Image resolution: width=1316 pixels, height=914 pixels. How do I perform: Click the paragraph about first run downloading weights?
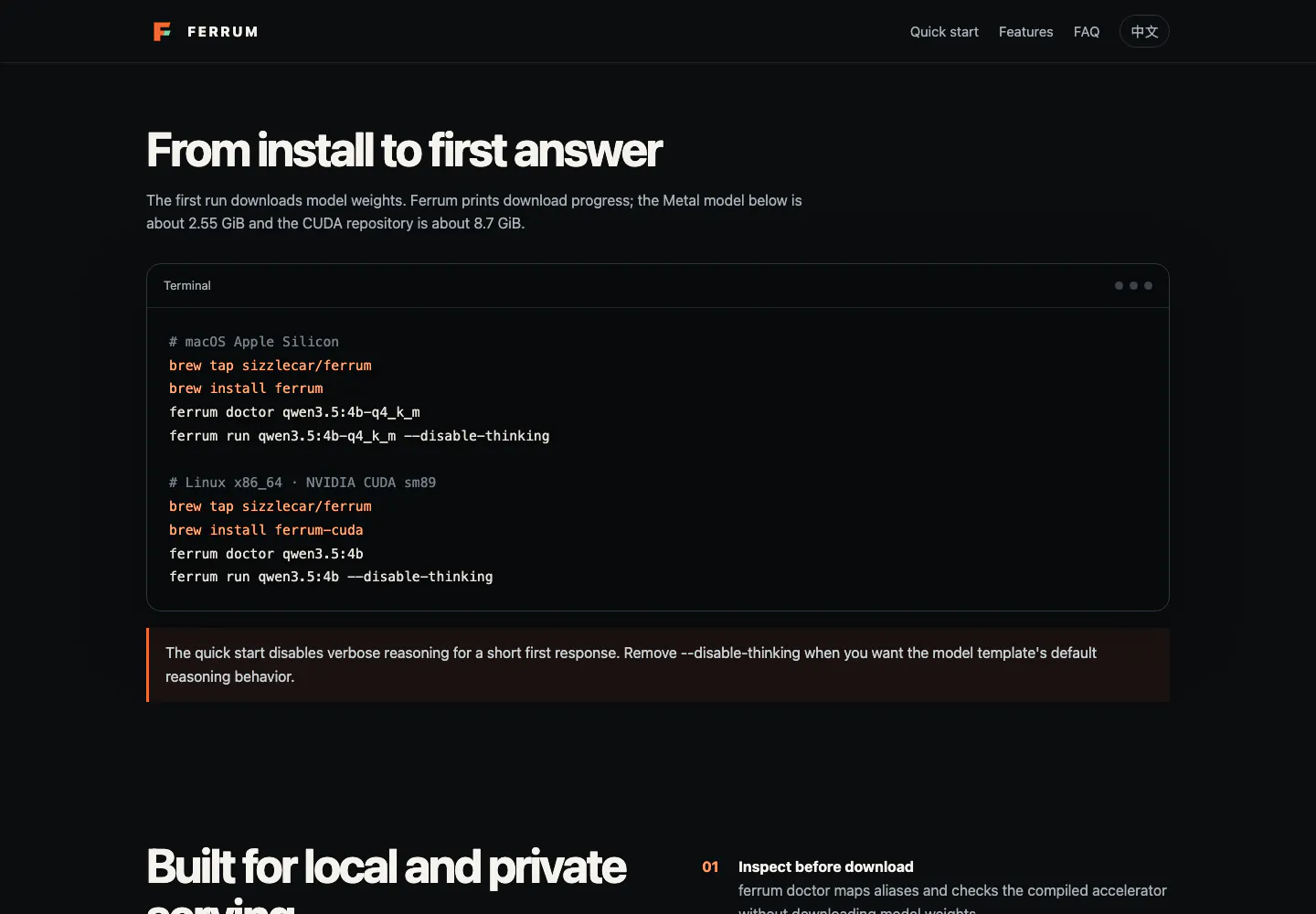coord(474,212)
